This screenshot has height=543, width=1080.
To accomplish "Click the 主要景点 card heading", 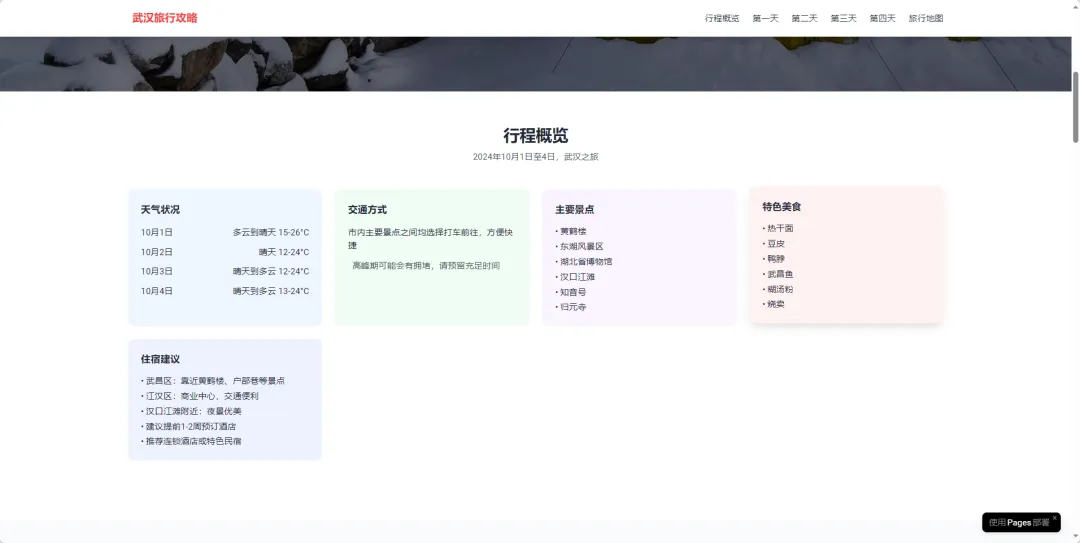I will [x=574, y=210].
